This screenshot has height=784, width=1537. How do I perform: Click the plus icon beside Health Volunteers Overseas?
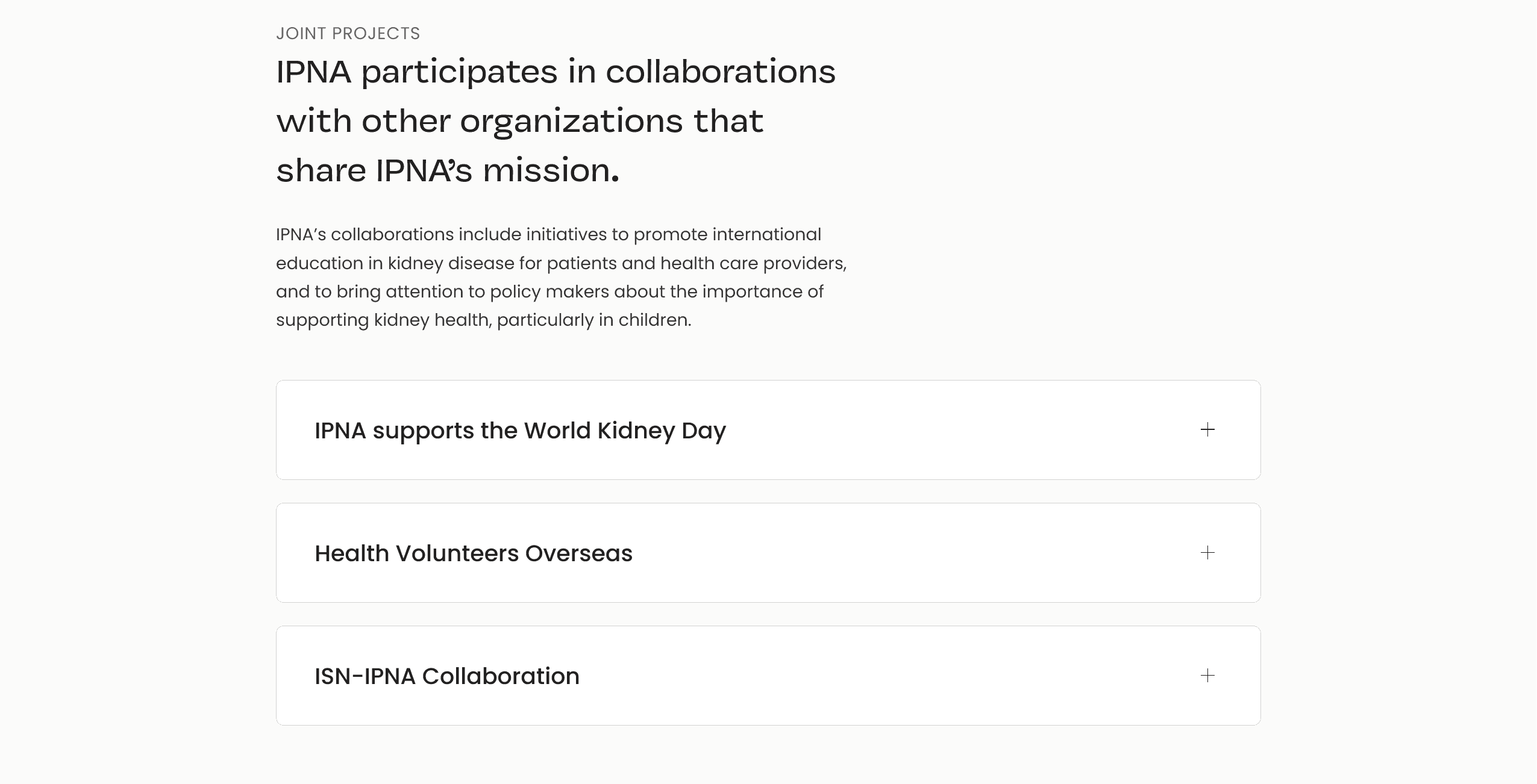pos(1207,553)
